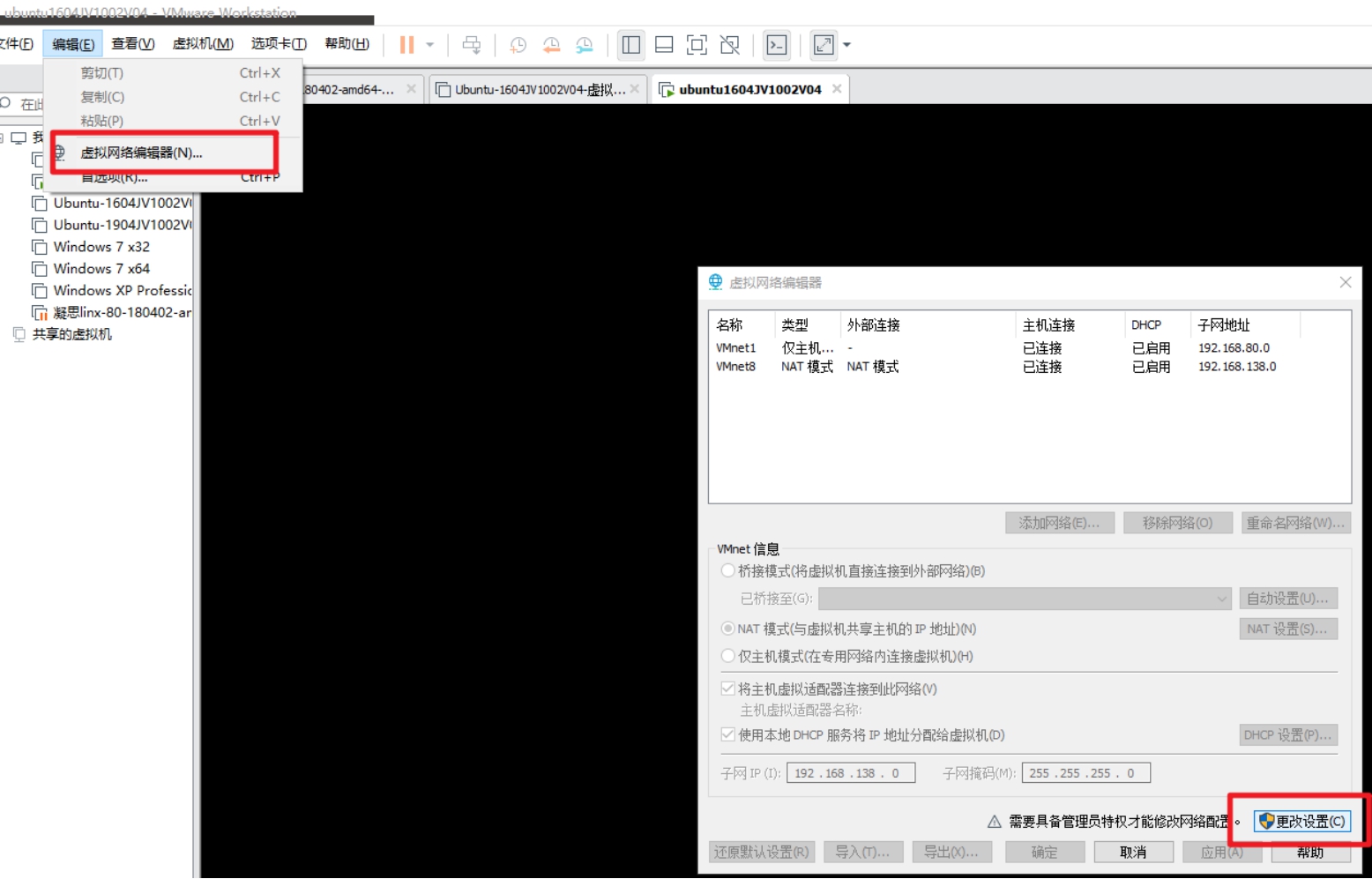Open the 选项卡(T) menu

[x=279, y=44]
